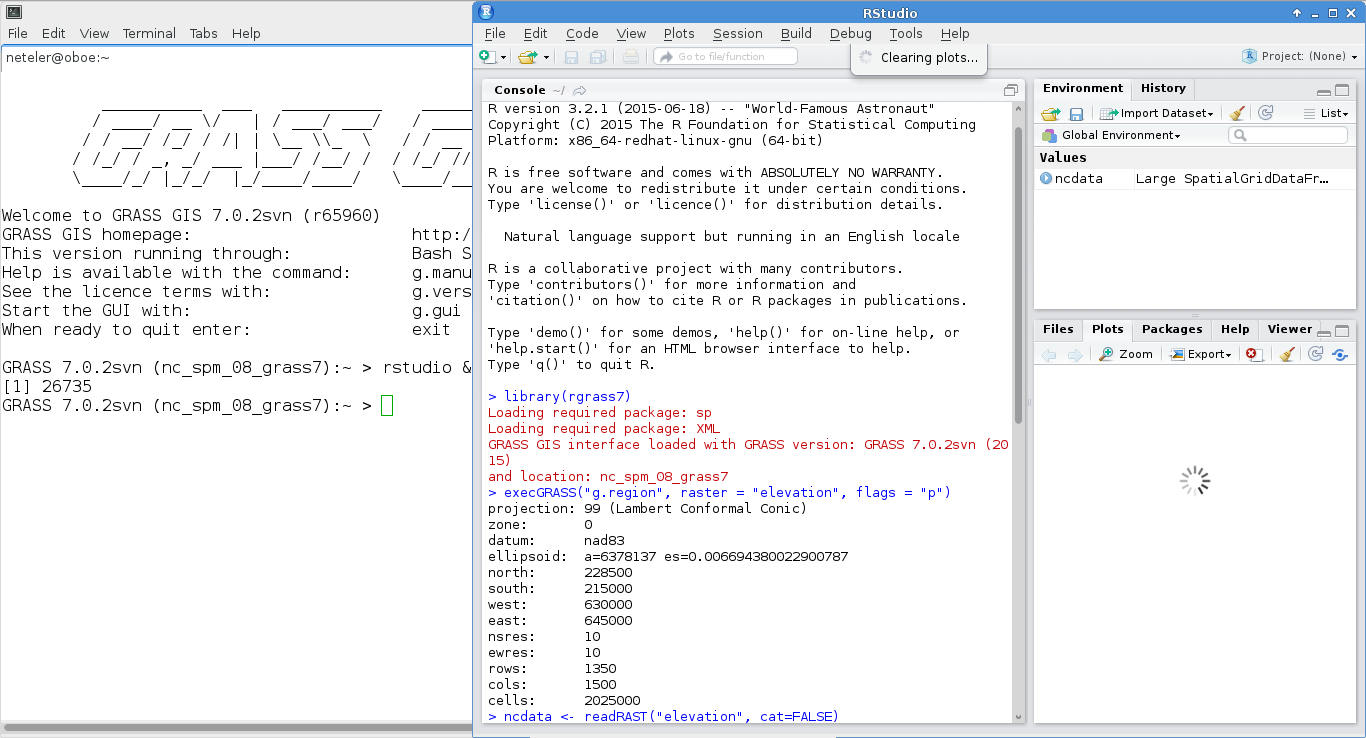1366x738 pixels.
Task: Open the Session menu
Action: click(x=738, y=33)
